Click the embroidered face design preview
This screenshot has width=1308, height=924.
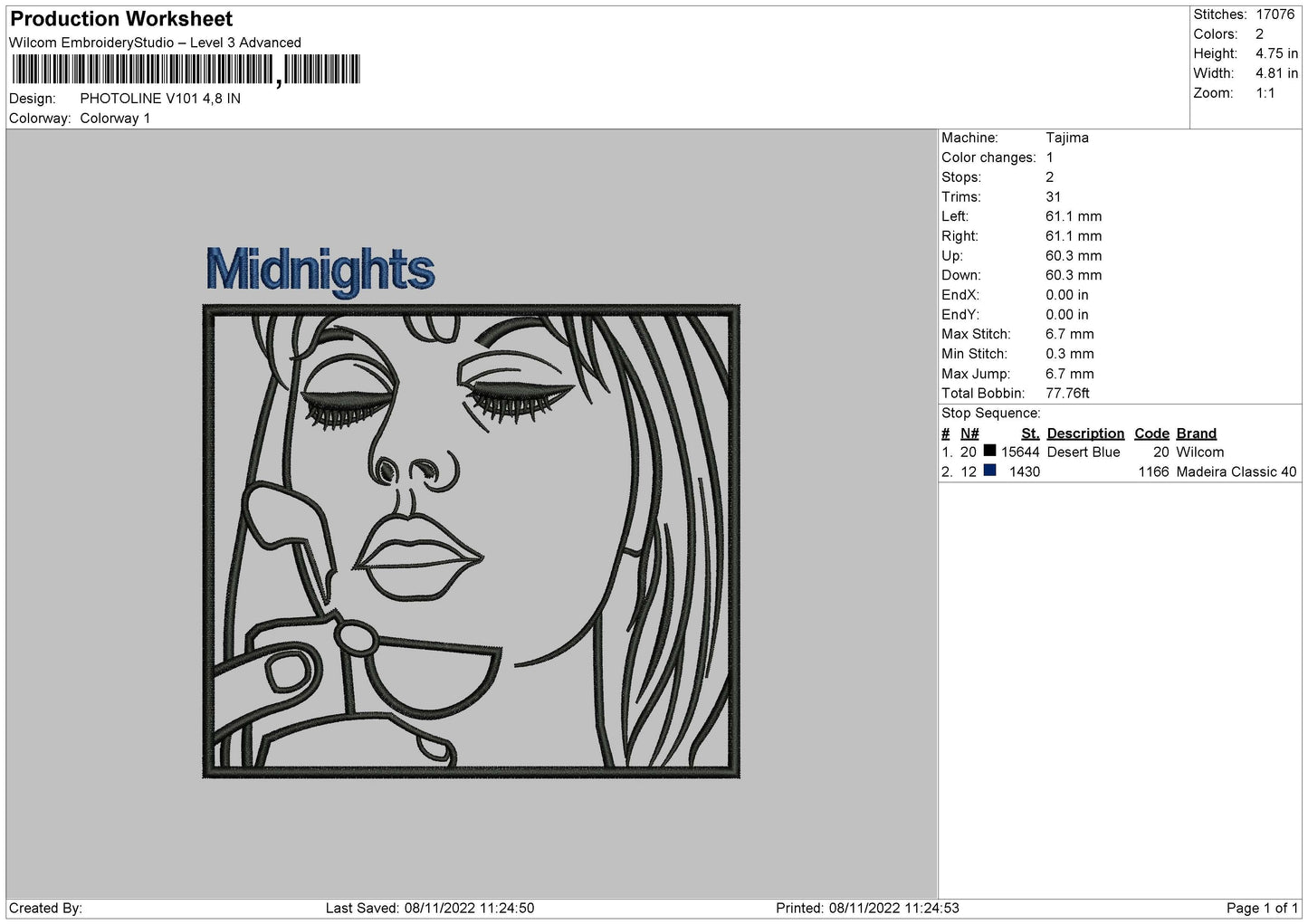[472, 541]
